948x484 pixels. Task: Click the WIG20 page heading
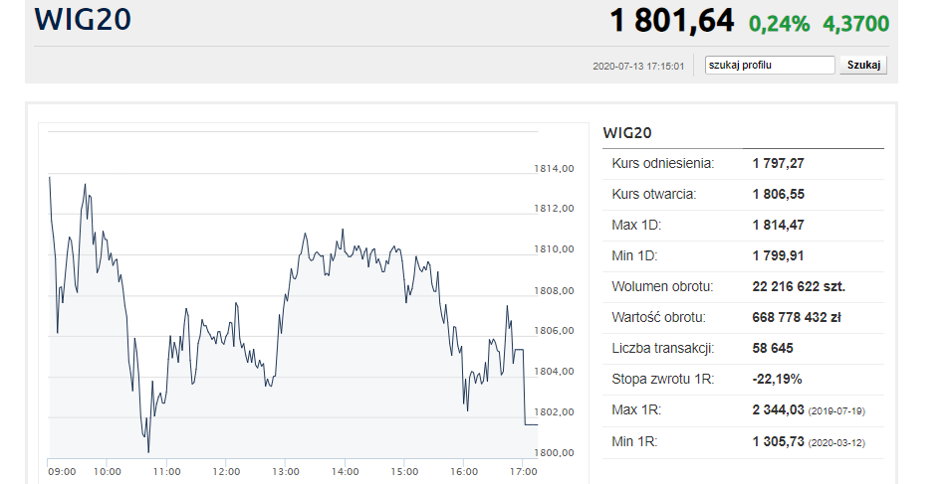pyautogui.click(x=83, y=19)
